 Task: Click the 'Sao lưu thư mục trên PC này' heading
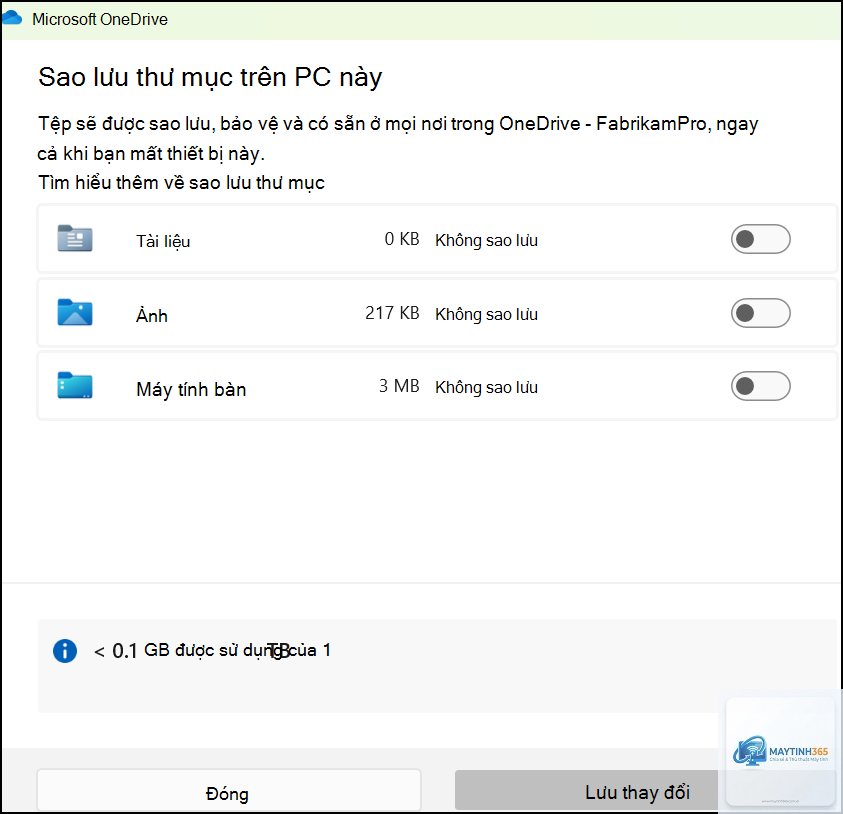tap(210, 77)
